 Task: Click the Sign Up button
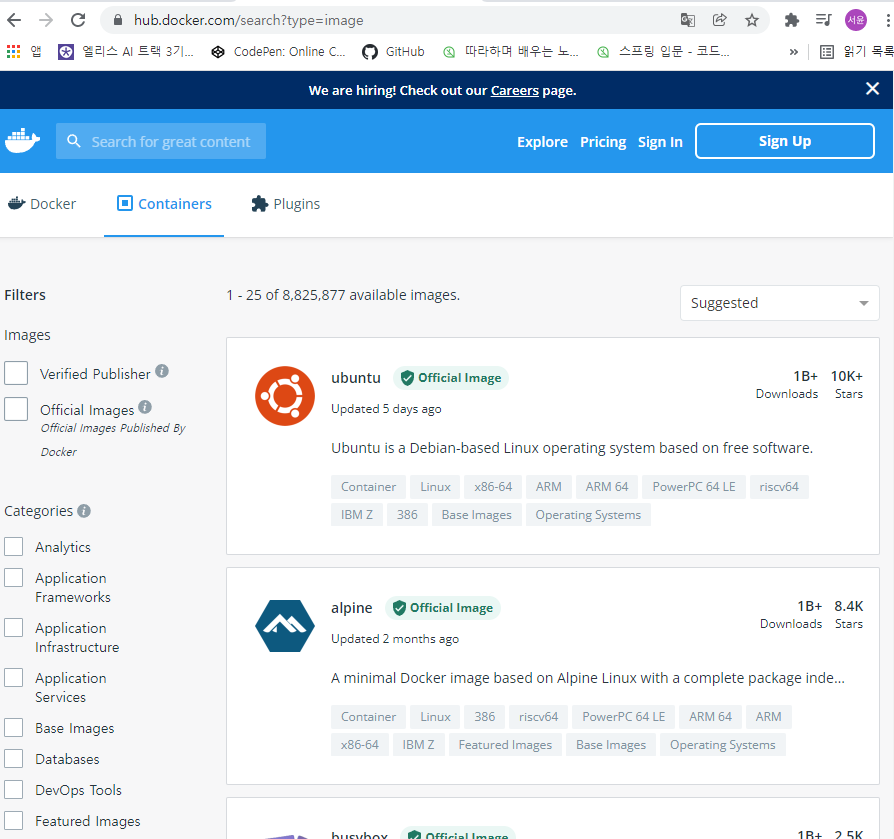point(785,141)
